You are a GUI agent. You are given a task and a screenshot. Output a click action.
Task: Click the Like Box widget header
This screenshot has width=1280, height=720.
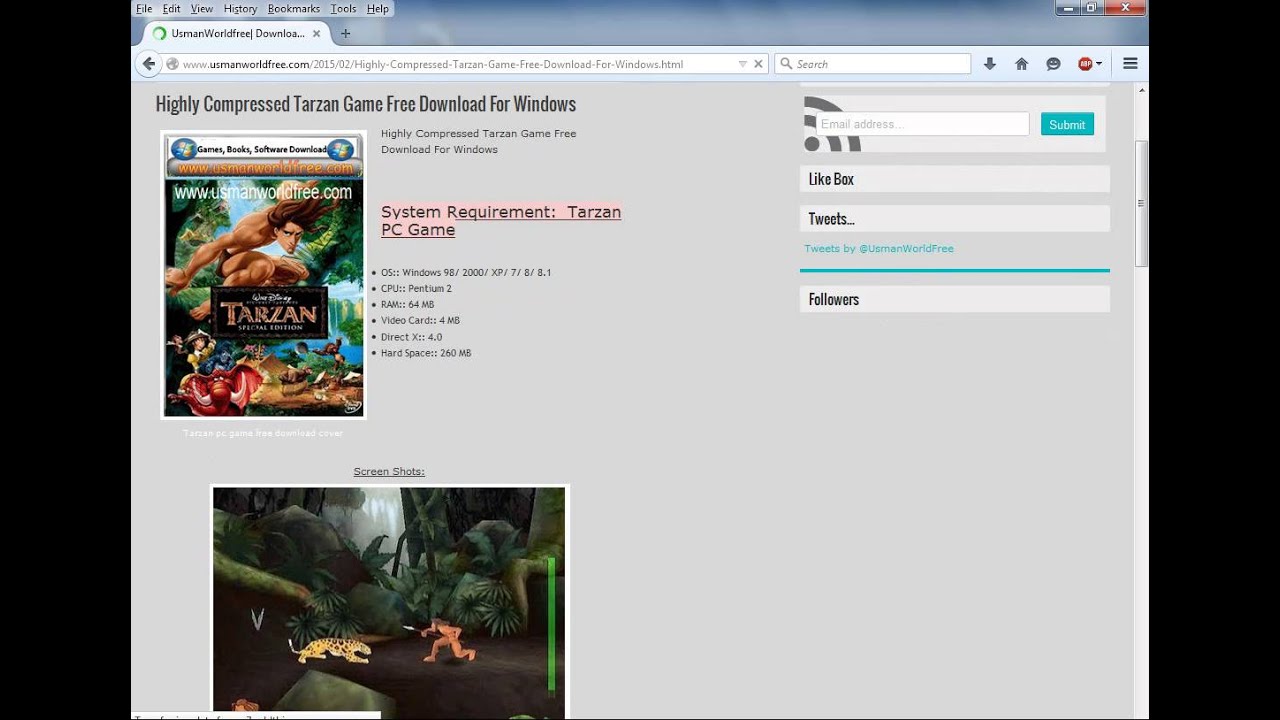(955, 179)
